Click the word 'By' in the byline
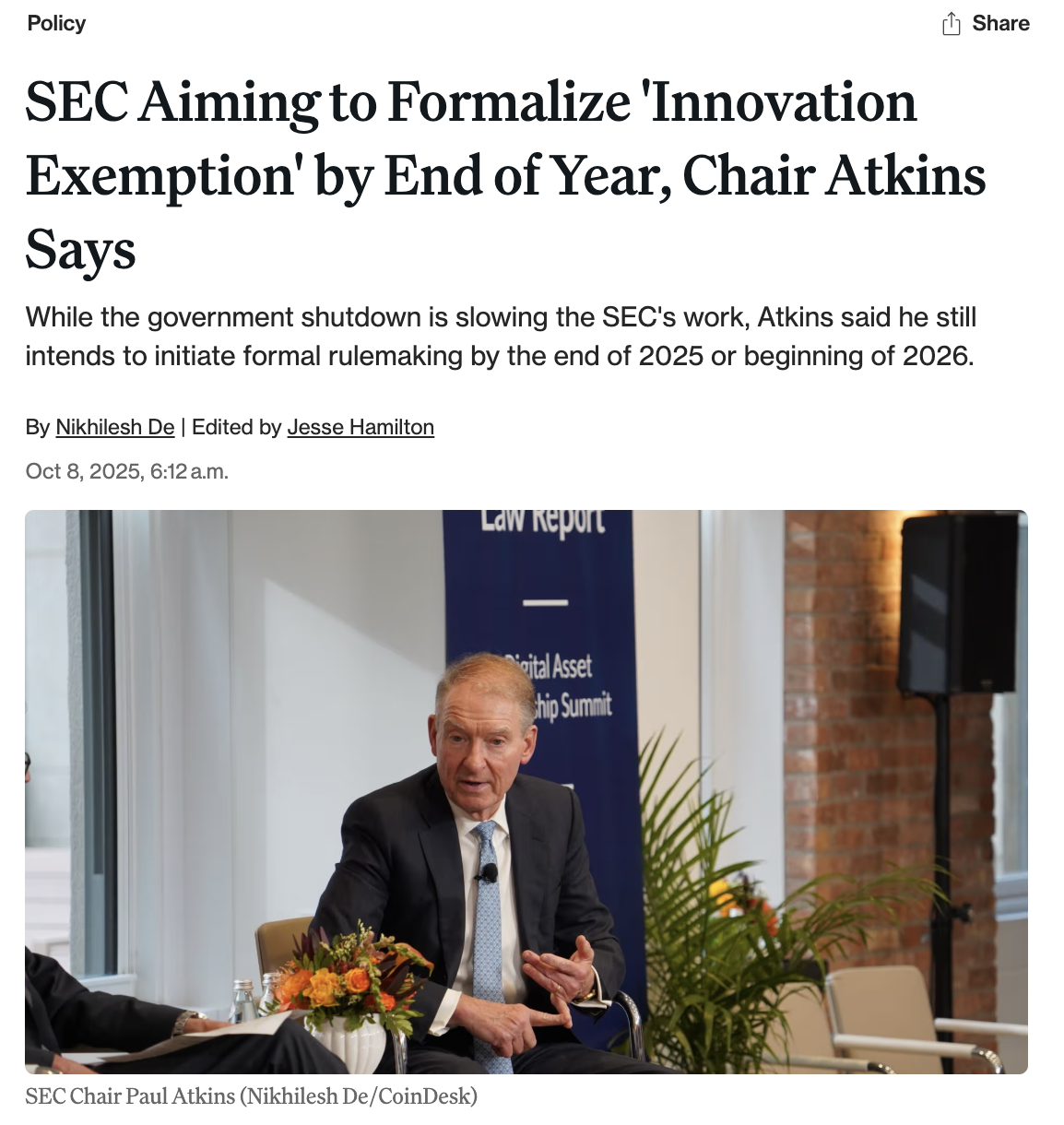 [37, 427]
